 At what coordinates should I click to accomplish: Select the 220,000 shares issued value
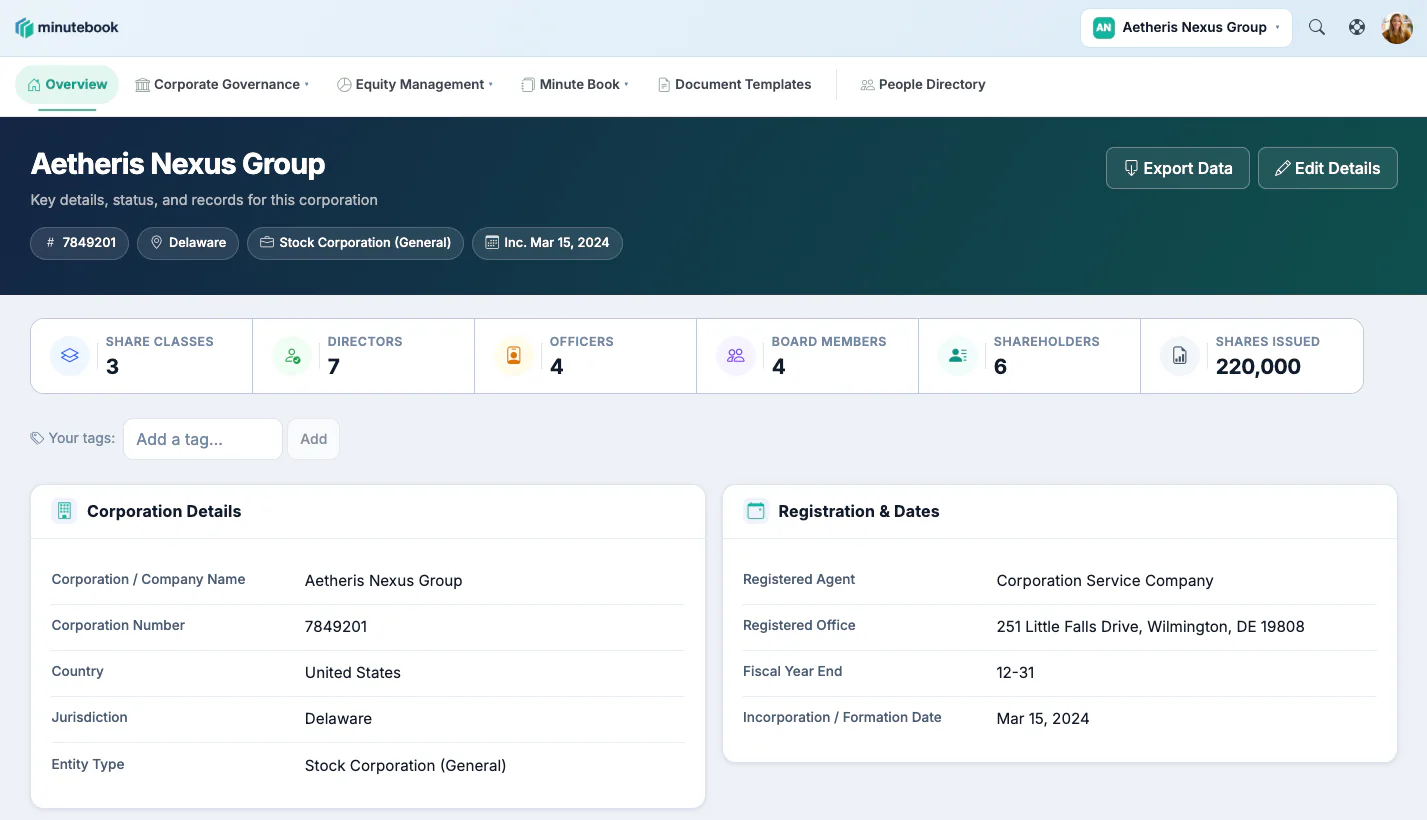1258,367
